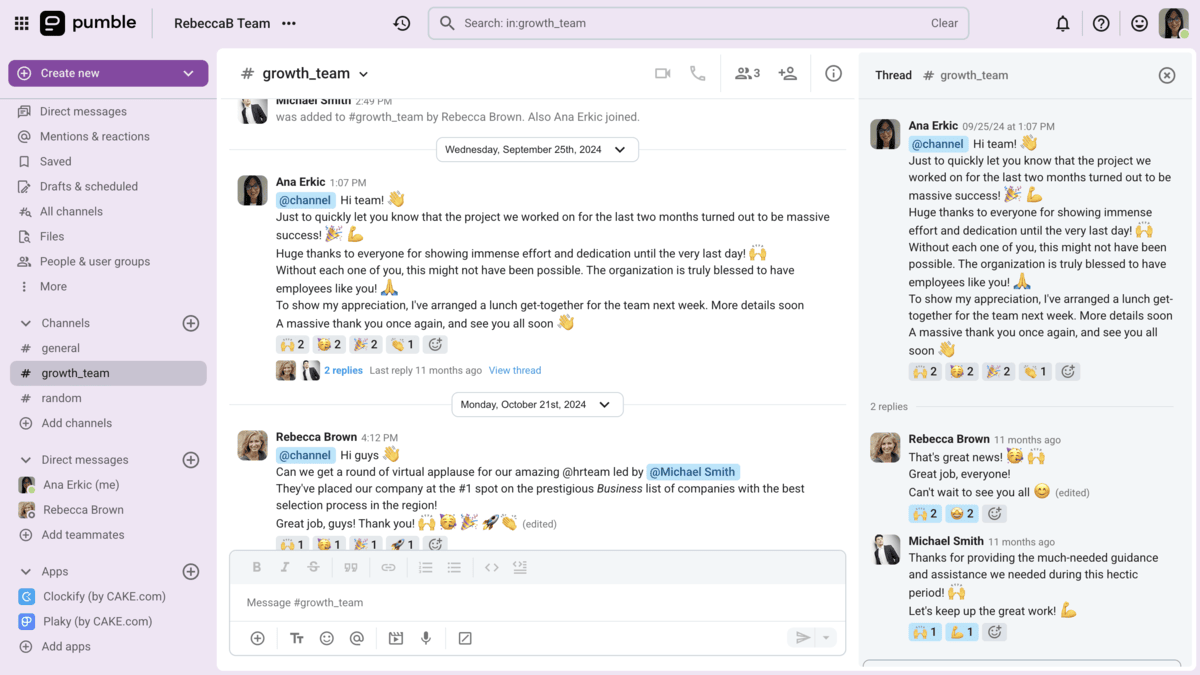Collapse the Channels section in the sidebar
This screenshot has width=1200, height=675.
tap(25, 322)
